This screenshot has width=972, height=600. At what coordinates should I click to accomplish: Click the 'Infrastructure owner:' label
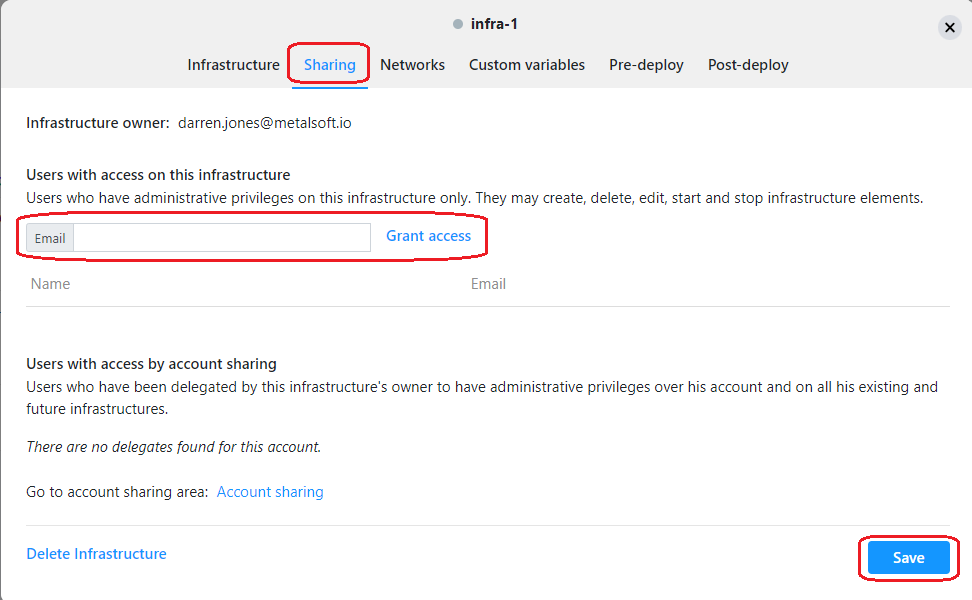click(97, 123)
